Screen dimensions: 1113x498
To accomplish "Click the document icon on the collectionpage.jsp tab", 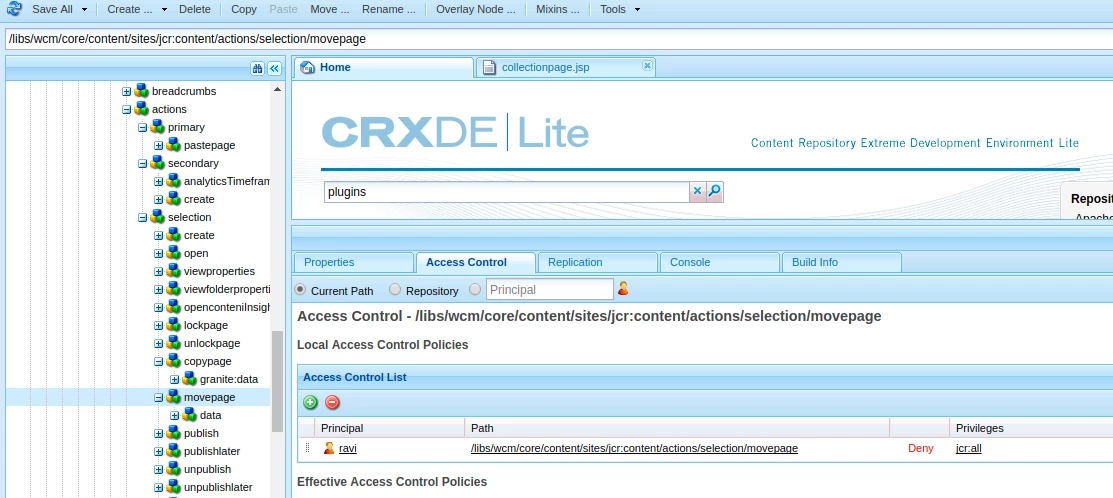I will pyautogui.click(x=489, y=67).
